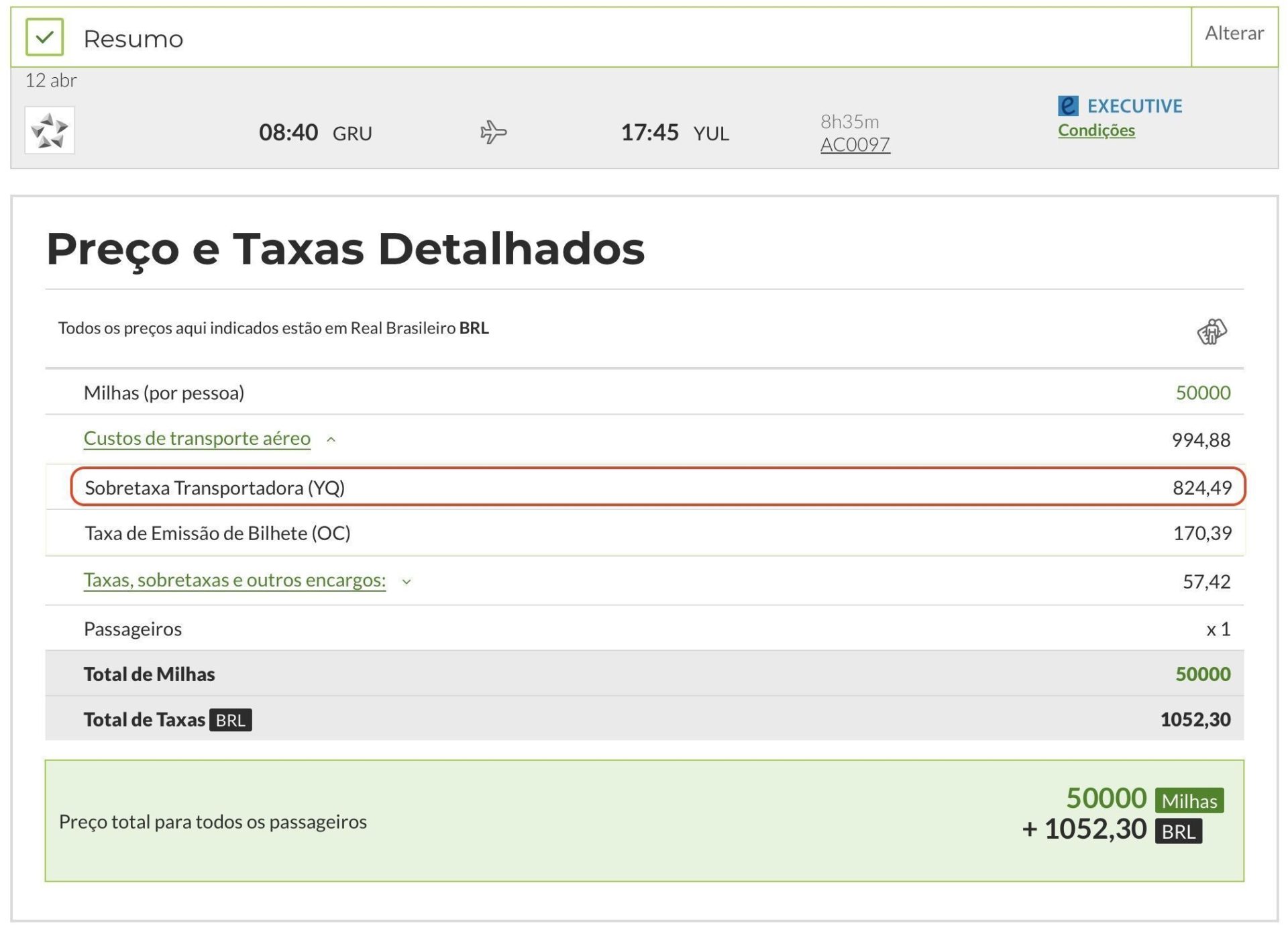The image size is (1288, 928).
Task: Click chevron beside Taxas, sobretaxas e outros encargos
Action: pyautogui.click(x=407, y=582)
